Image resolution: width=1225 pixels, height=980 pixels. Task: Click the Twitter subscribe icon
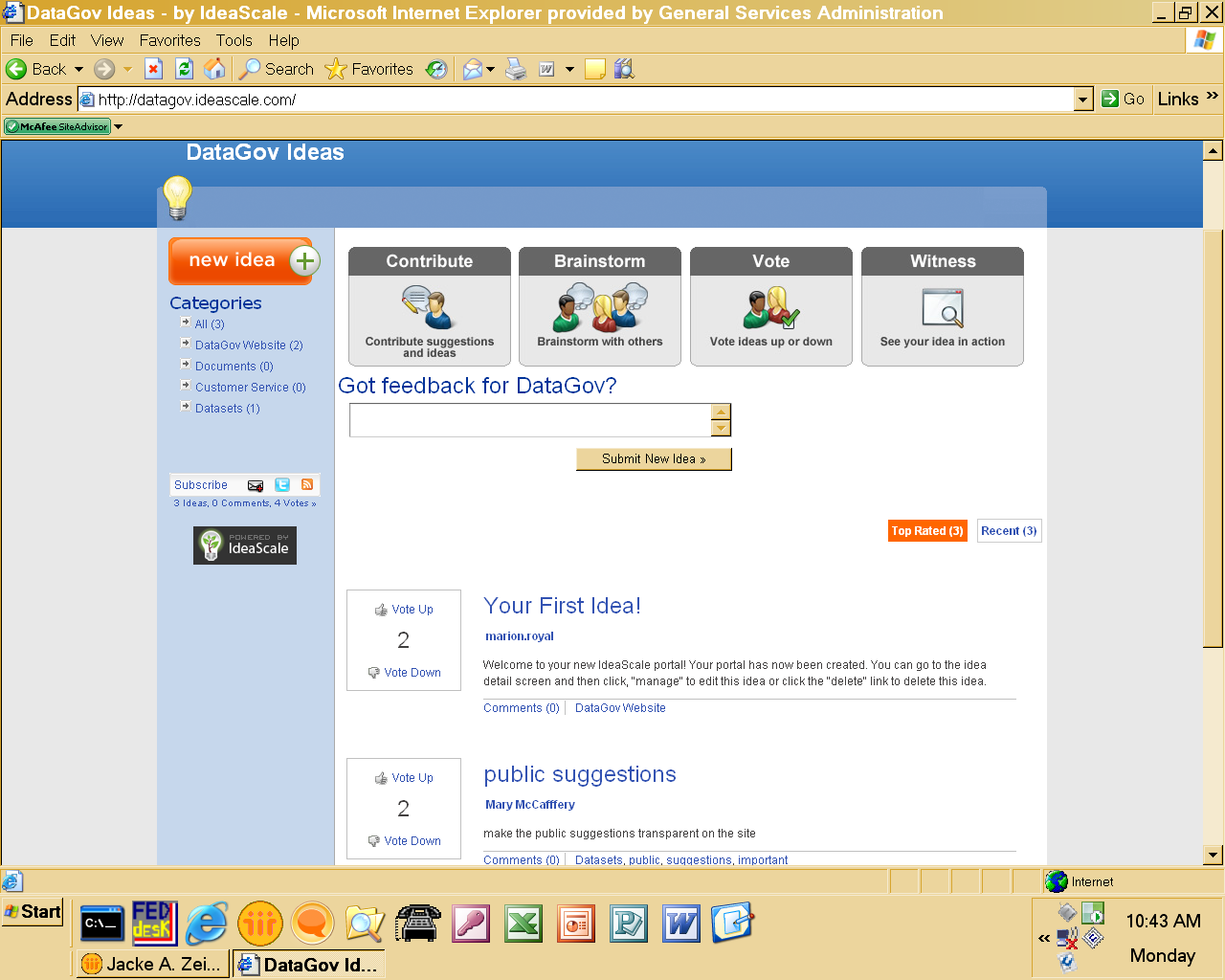click(x=282, y=485)
